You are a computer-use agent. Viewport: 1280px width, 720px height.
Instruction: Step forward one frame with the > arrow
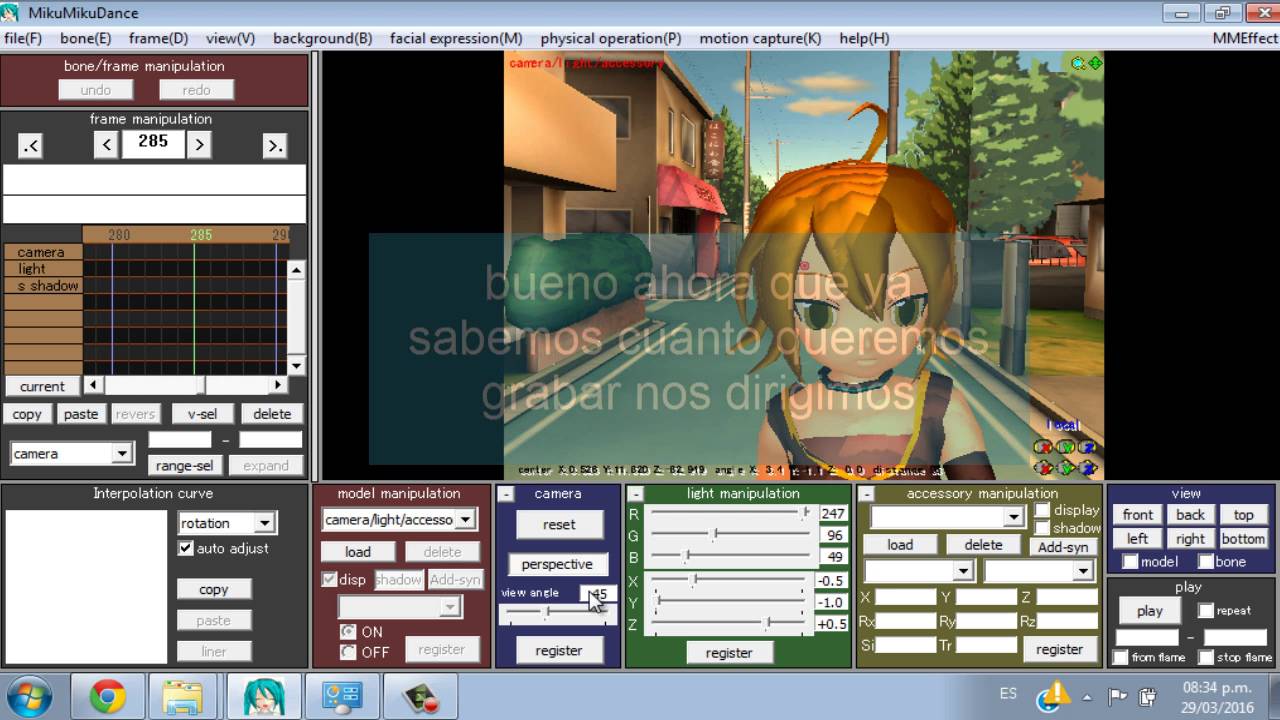[199, 145]
